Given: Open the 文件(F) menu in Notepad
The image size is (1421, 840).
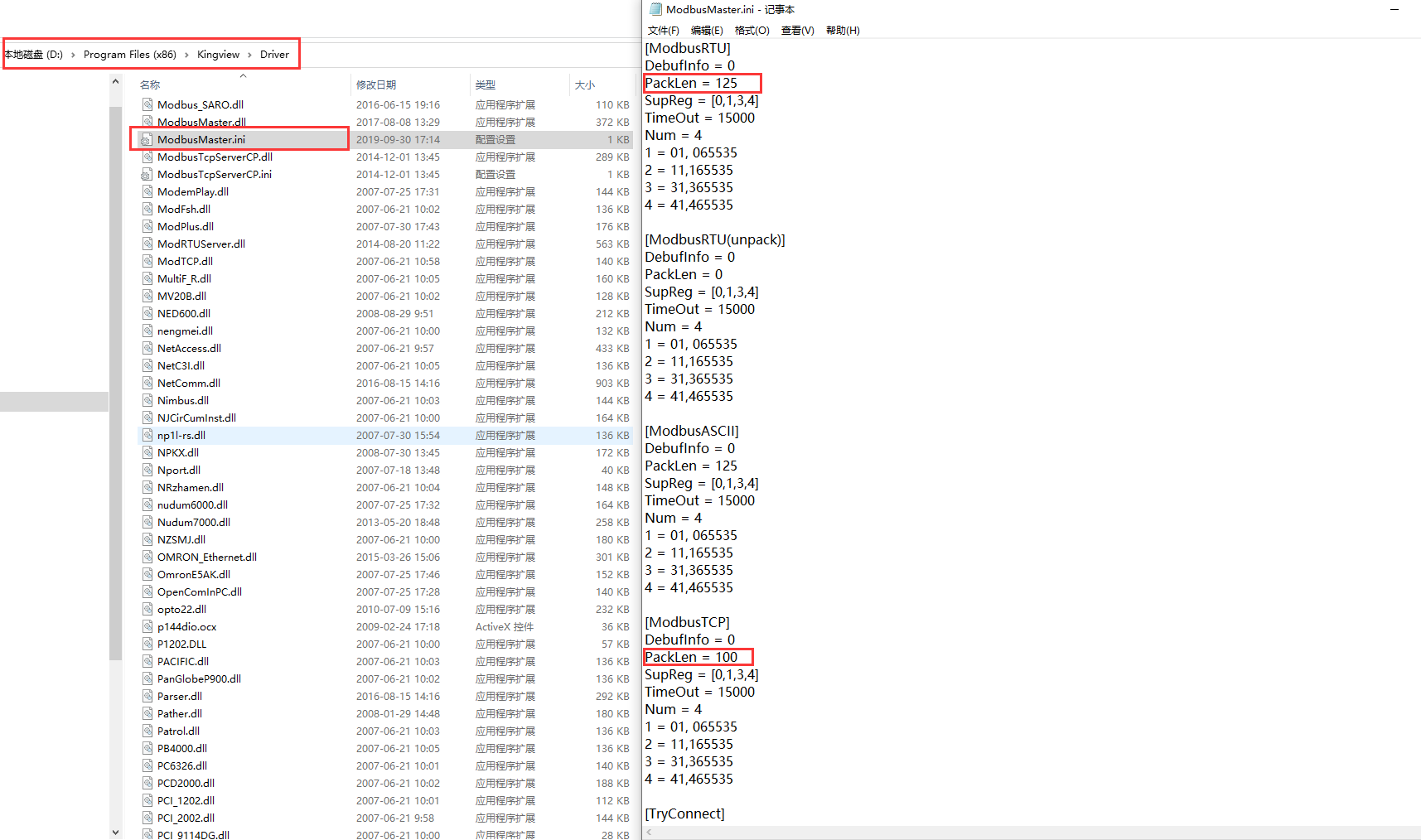Looking at the screenshot, I should point(664,31).
